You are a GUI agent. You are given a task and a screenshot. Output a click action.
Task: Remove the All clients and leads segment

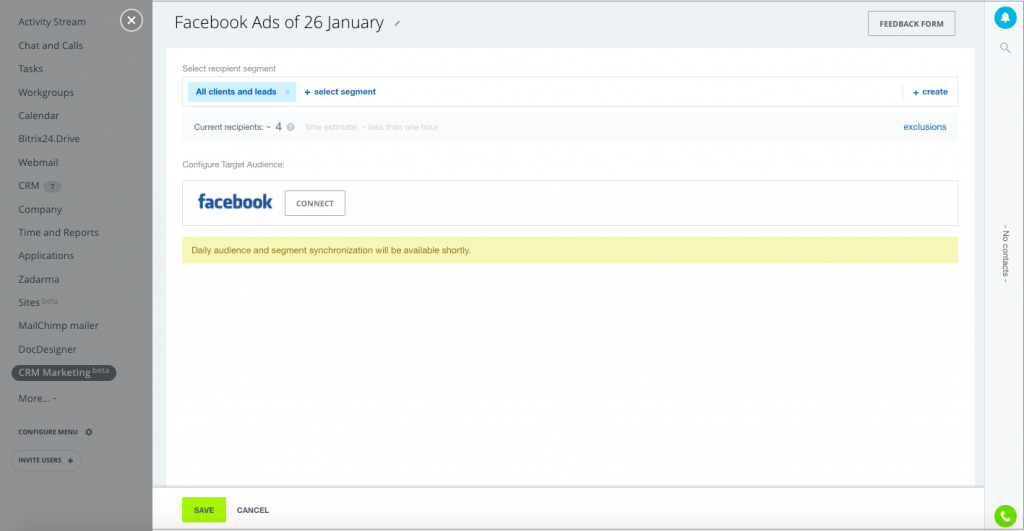tap(287, 92)
